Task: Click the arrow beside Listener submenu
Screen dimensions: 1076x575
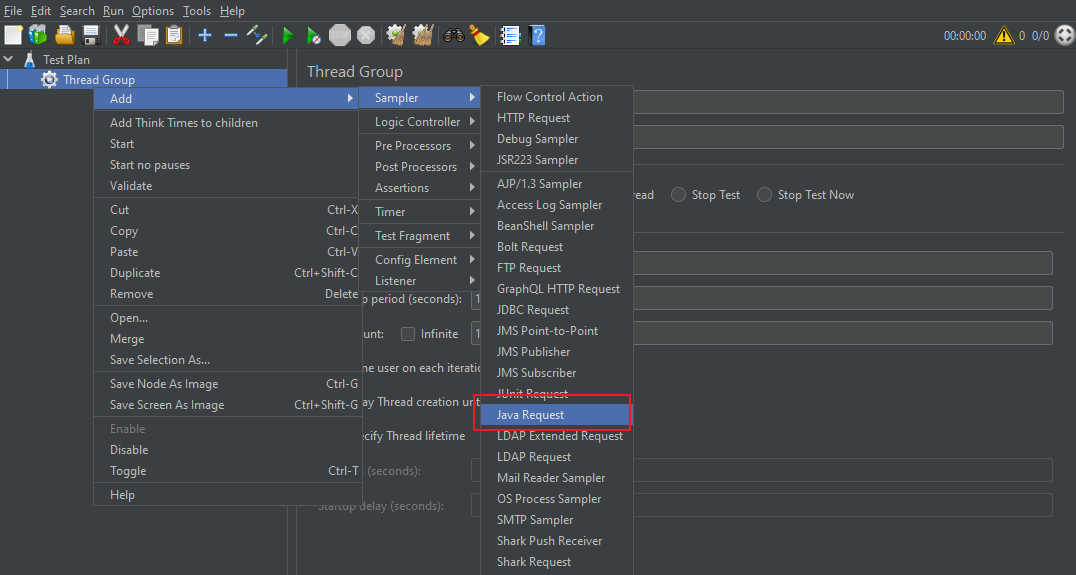Action: coord(472,280)
